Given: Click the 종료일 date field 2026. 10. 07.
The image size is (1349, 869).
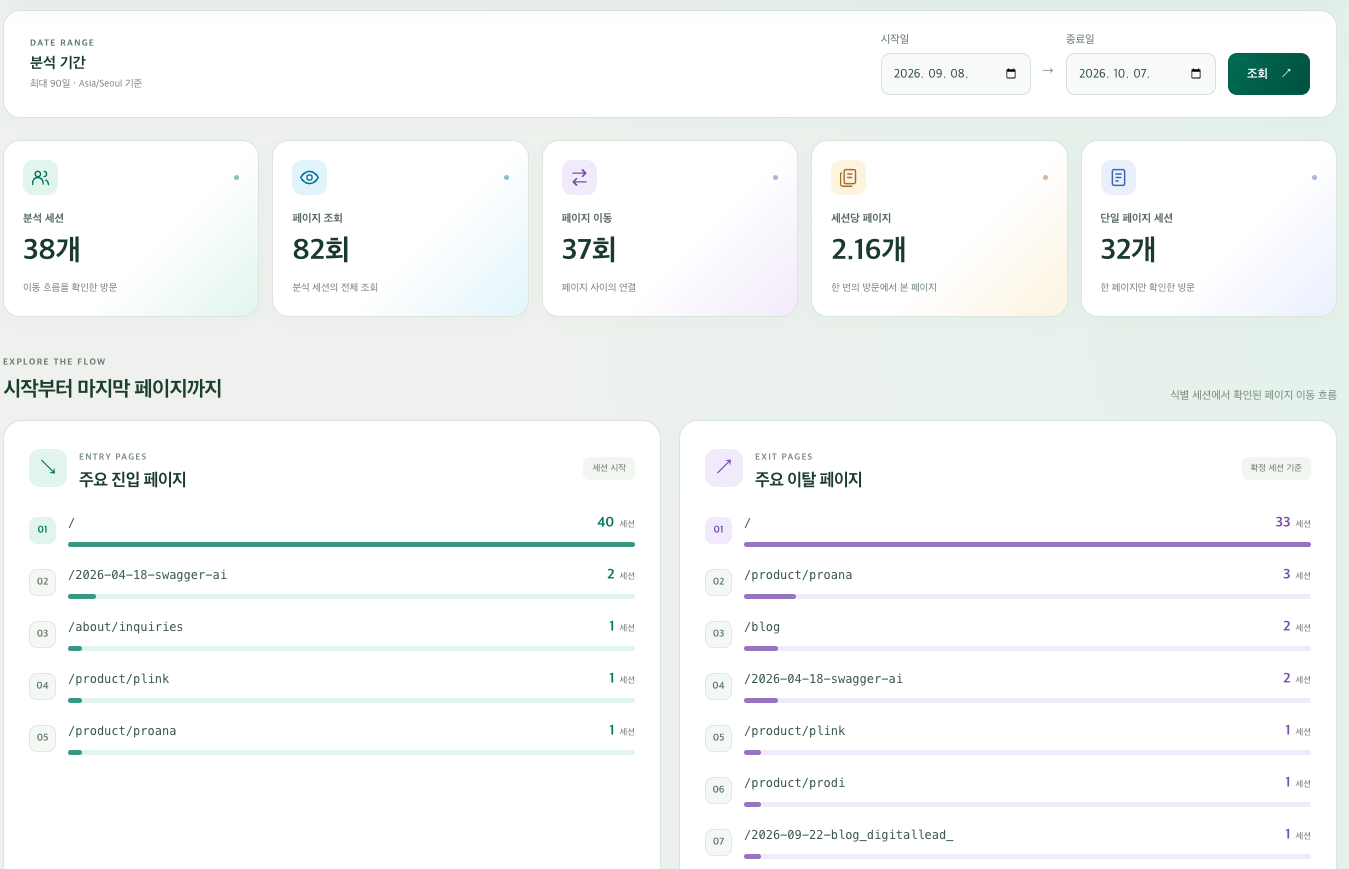Looking at the screenshot, I should (1141, 74).
